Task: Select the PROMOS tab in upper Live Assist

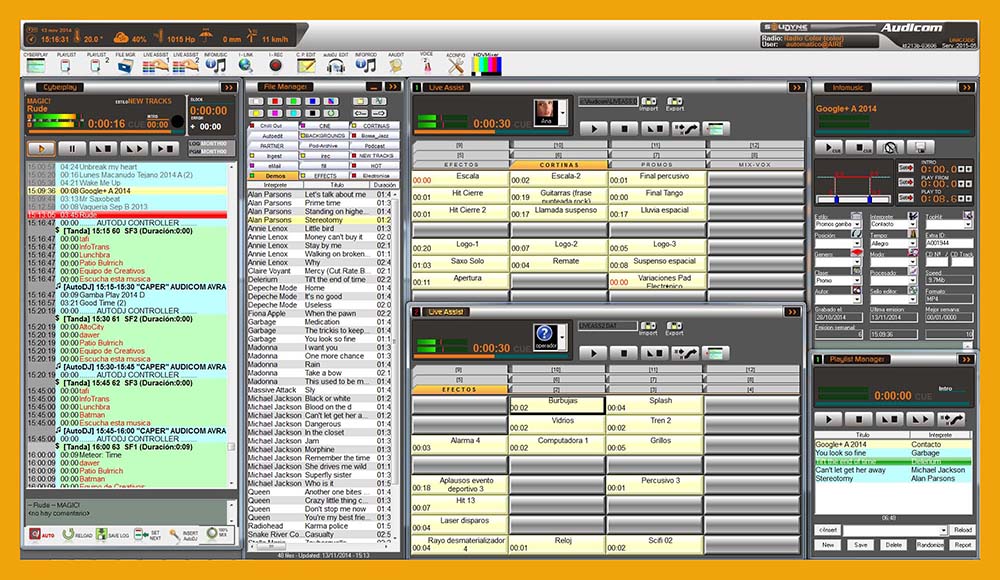Action: (657, 165)
